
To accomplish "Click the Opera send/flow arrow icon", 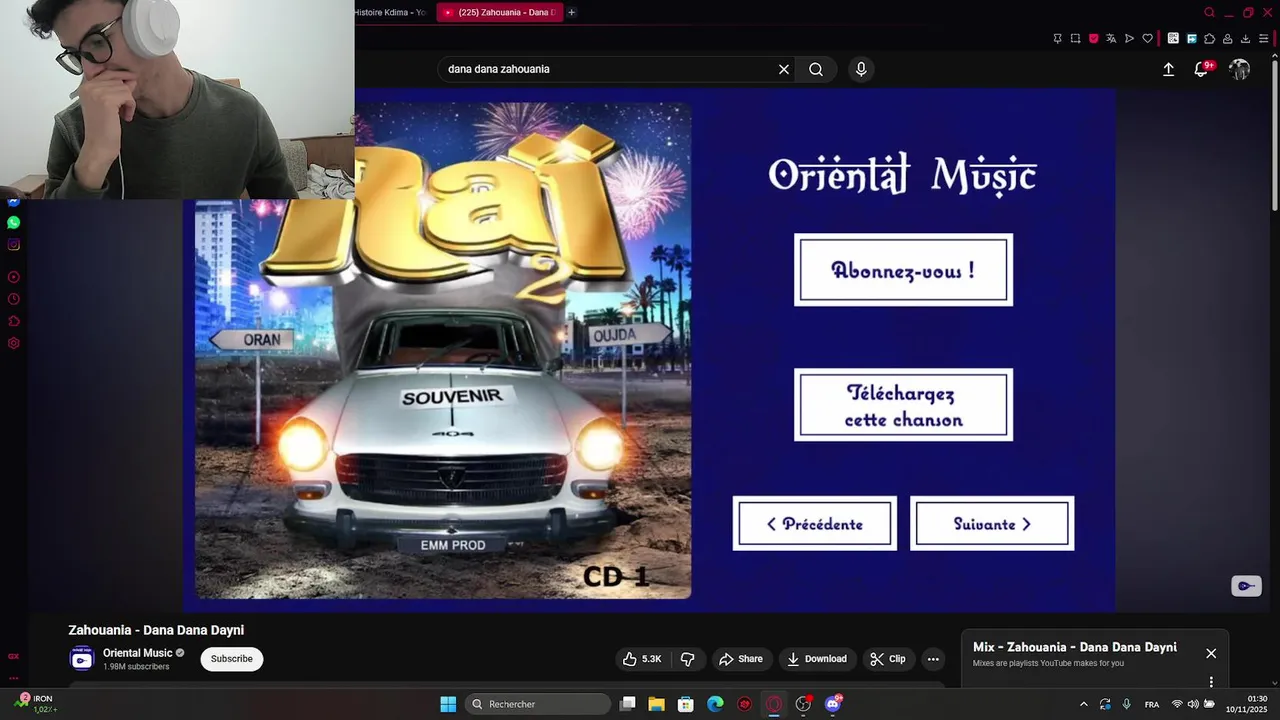I will click(1129, 38).
